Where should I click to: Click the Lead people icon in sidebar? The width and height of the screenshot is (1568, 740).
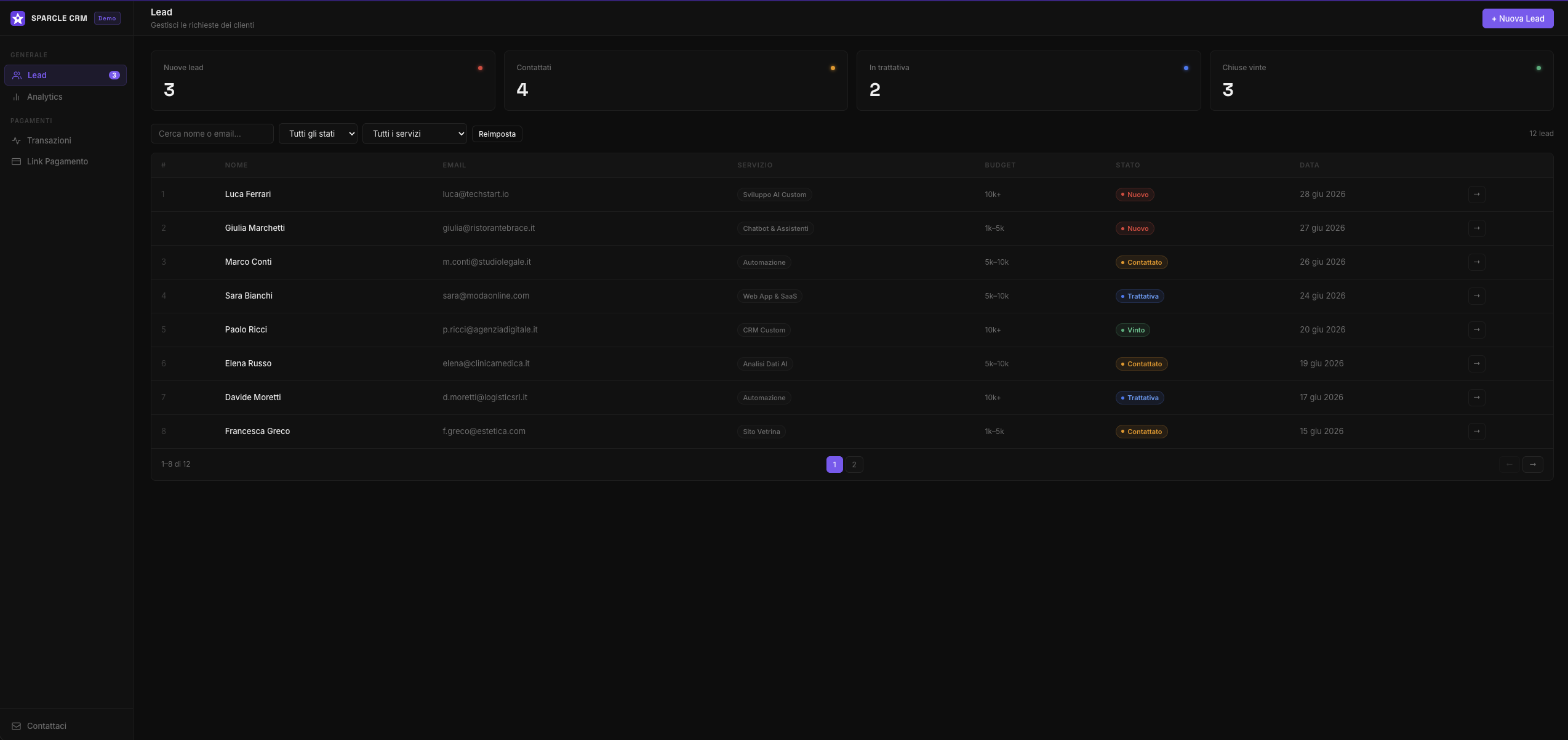[17, 75]
